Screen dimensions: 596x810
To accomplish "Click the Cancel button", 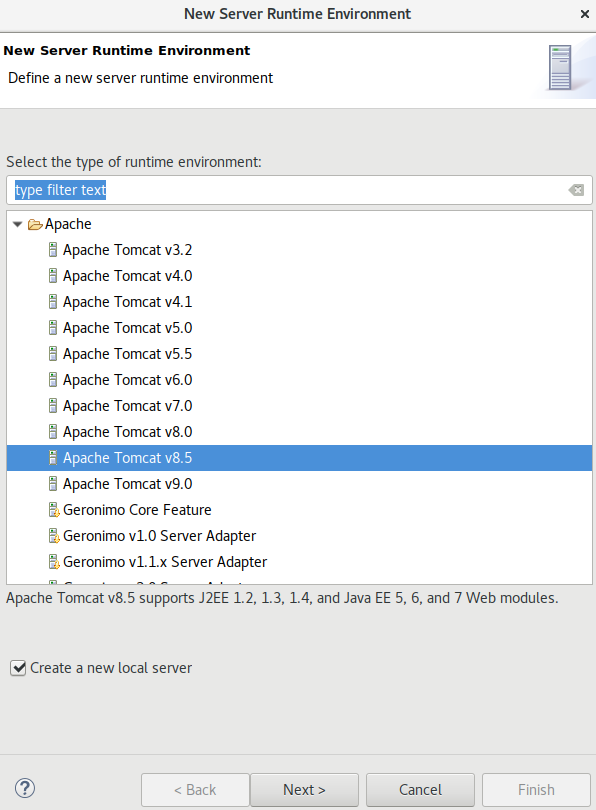I will [x=420, y=790].
